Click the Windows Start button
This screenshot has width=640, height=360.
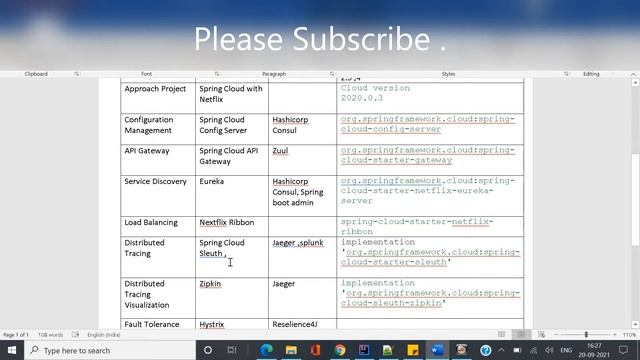point(12,350)
